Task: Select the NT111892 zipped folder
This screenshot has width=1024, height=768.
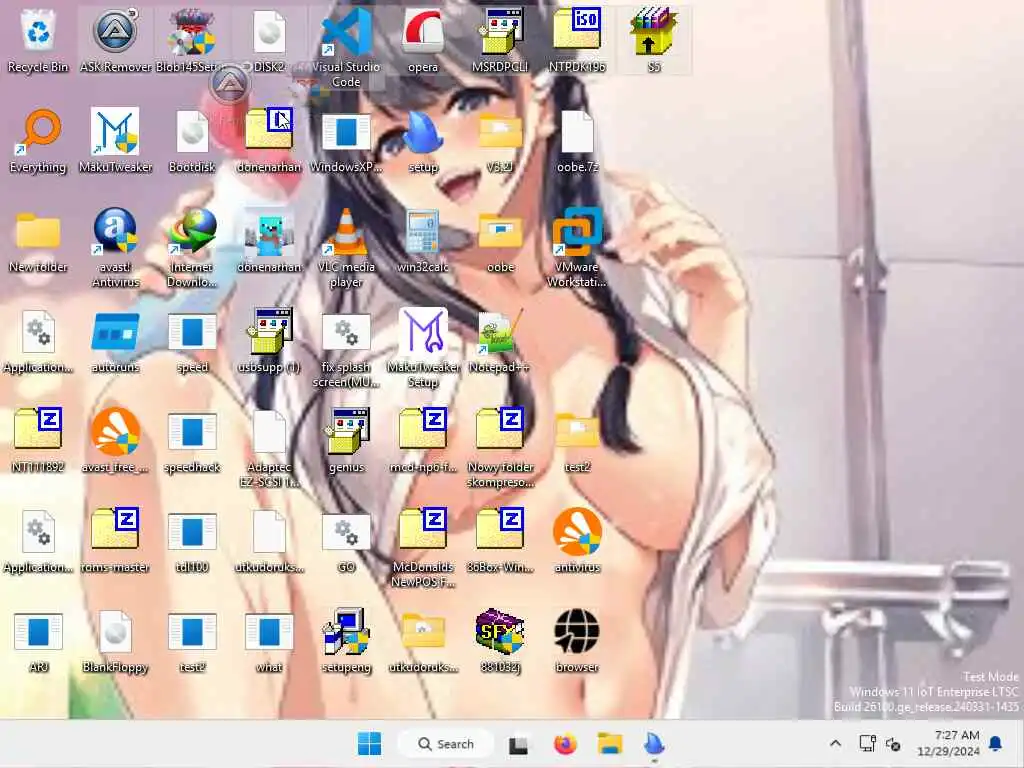Action: click(38, 440)
